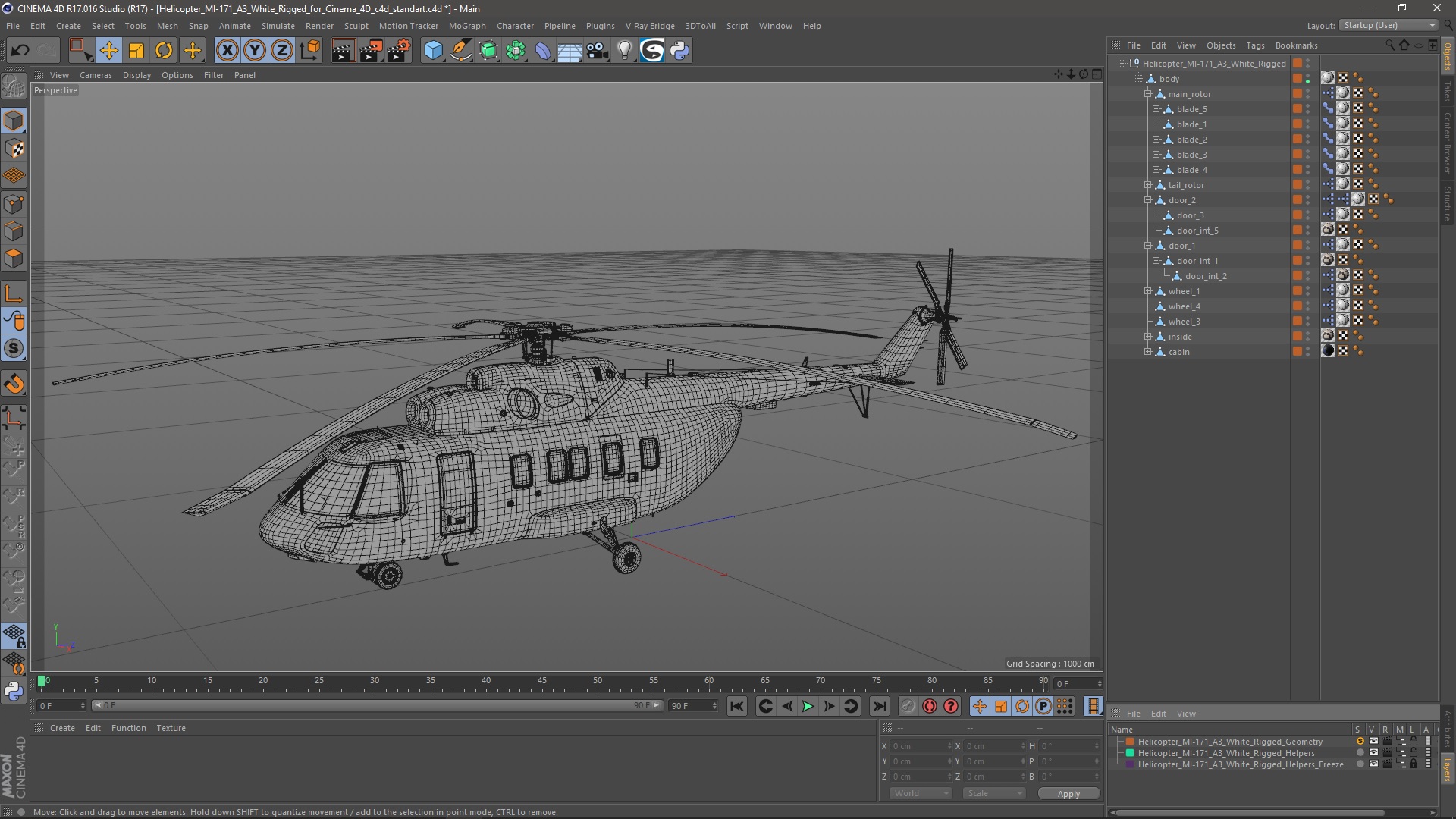Toggle parameter keyframe recording P
1456x819 pixels.
[1043, 706]
